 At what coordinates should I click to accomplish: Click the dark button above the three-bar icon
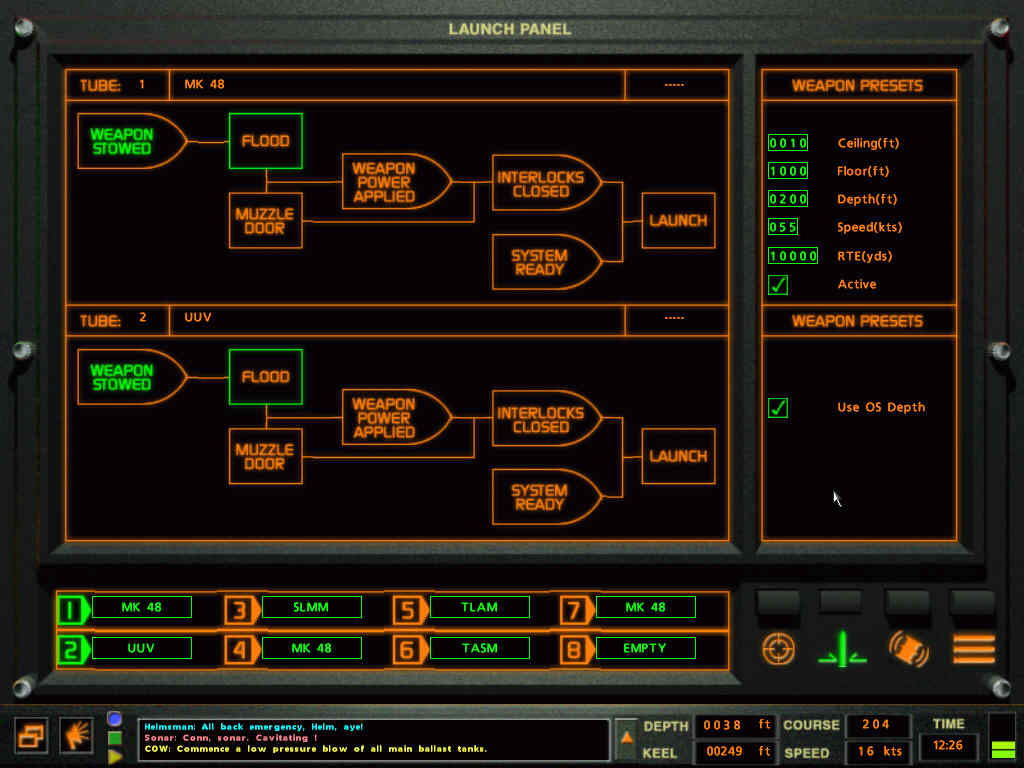(x=972, y=601)
